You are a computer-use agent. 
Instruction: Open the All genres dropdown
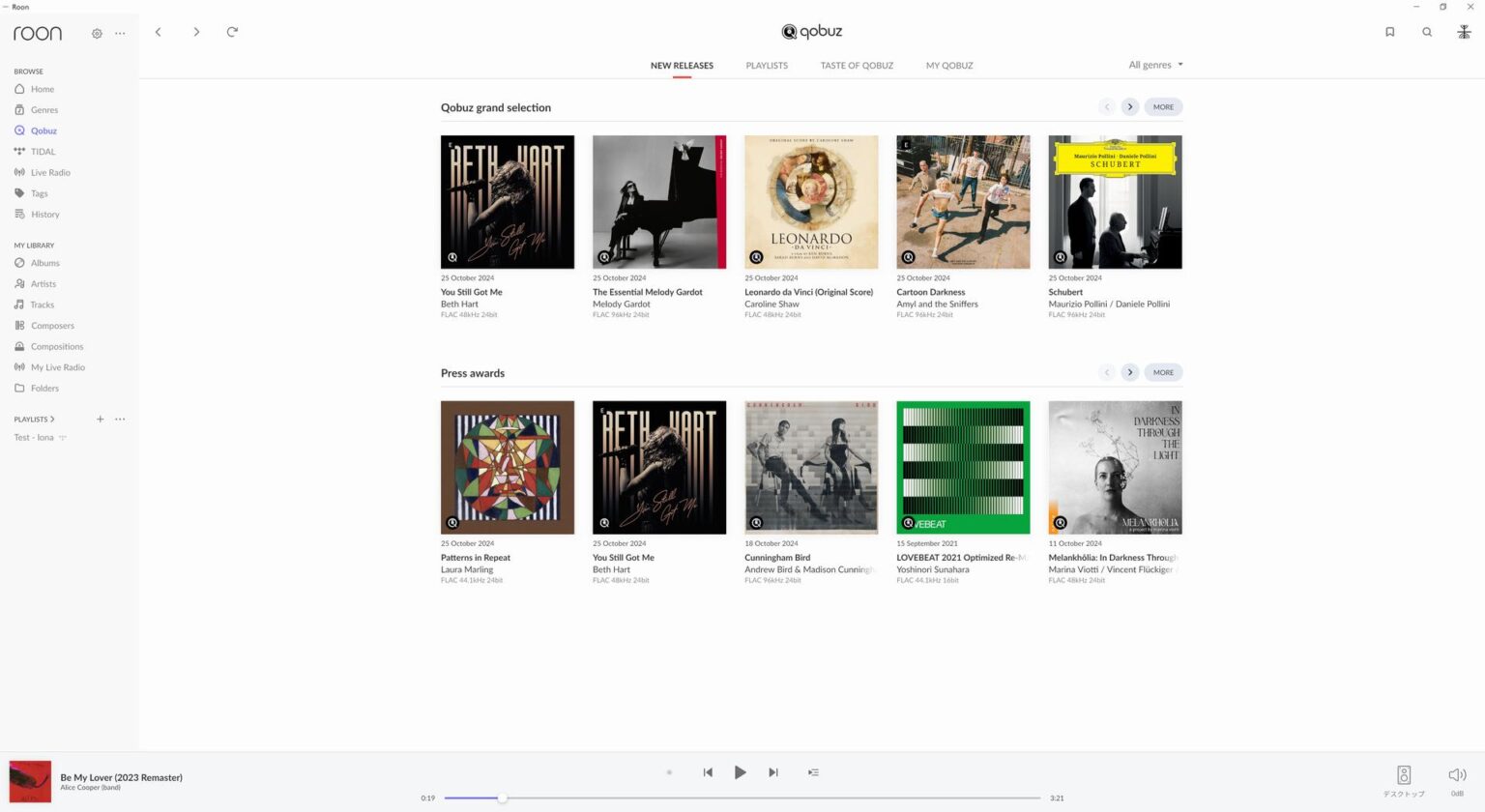pos(1154,65)
